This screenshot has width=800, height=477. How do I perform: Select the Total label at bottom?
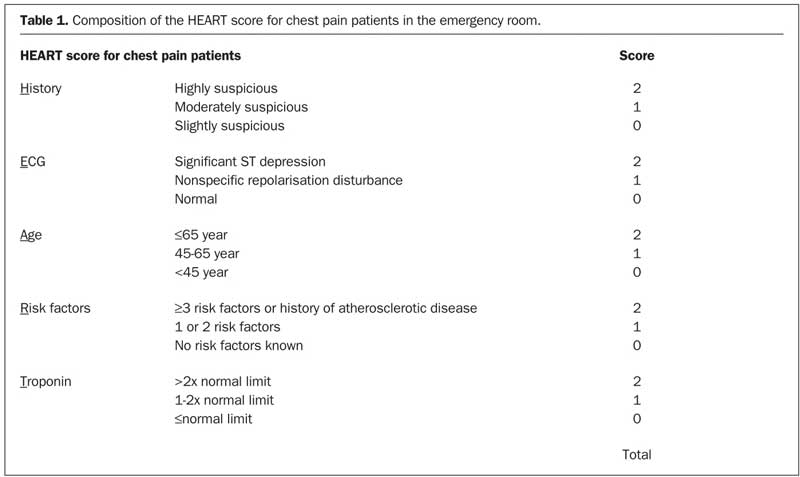(637, 455)
